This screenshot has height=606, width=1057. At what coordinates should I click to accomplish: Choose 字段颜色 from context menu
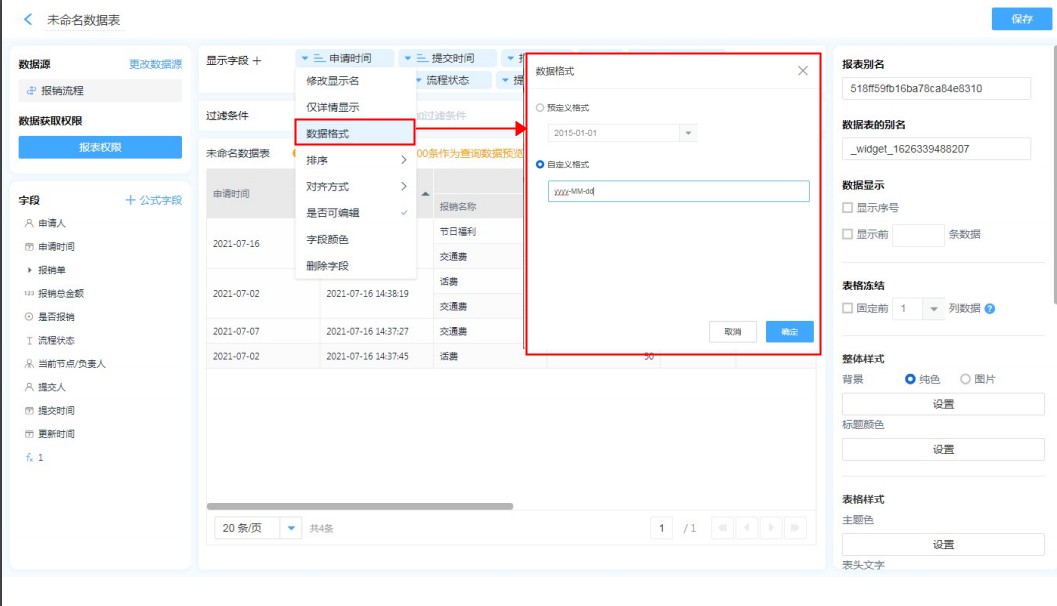[x=327, y=240]
